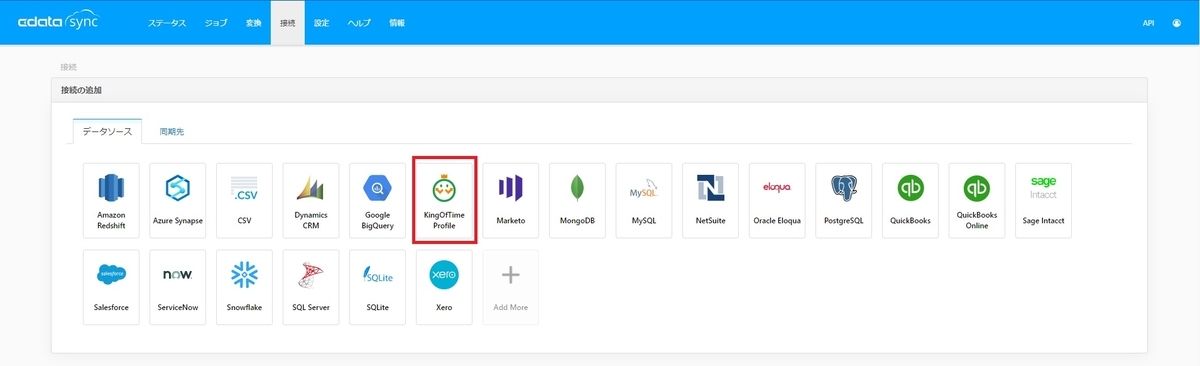Choose the SQL Server data source
This screenshot has height=366, width=1200.
(x=311, y=287)
